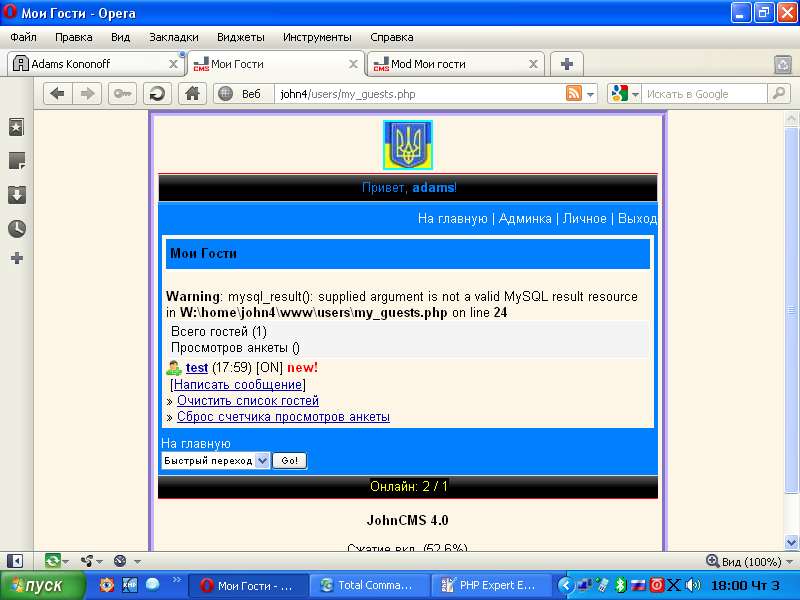
Task: Open the Google search engine selector dropdown
Action: [x=625, y=94]
